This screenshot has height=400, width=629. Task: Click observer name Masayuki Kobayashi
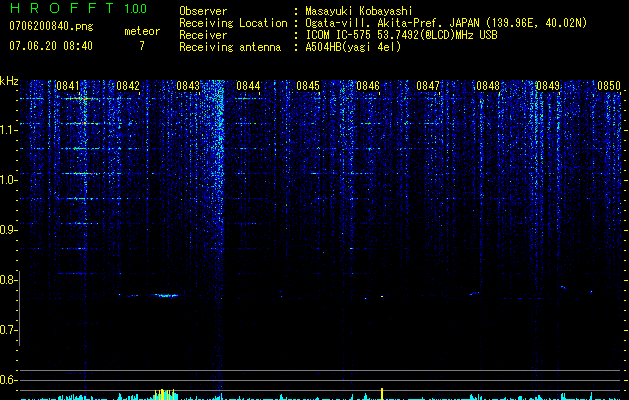358,11
